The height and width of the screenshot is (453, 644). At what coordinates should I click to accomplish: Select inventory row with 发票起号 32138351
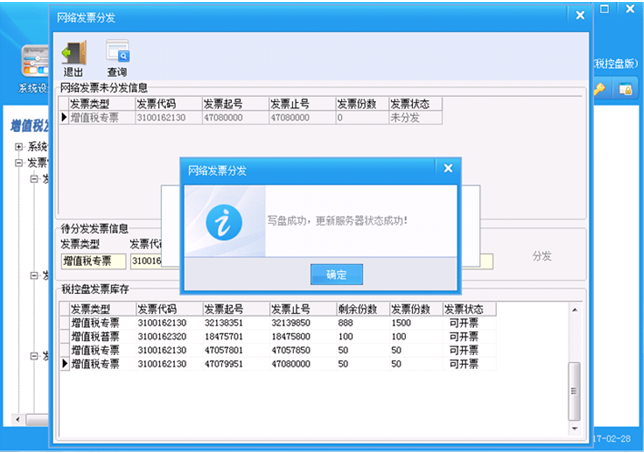coord(235,323)
